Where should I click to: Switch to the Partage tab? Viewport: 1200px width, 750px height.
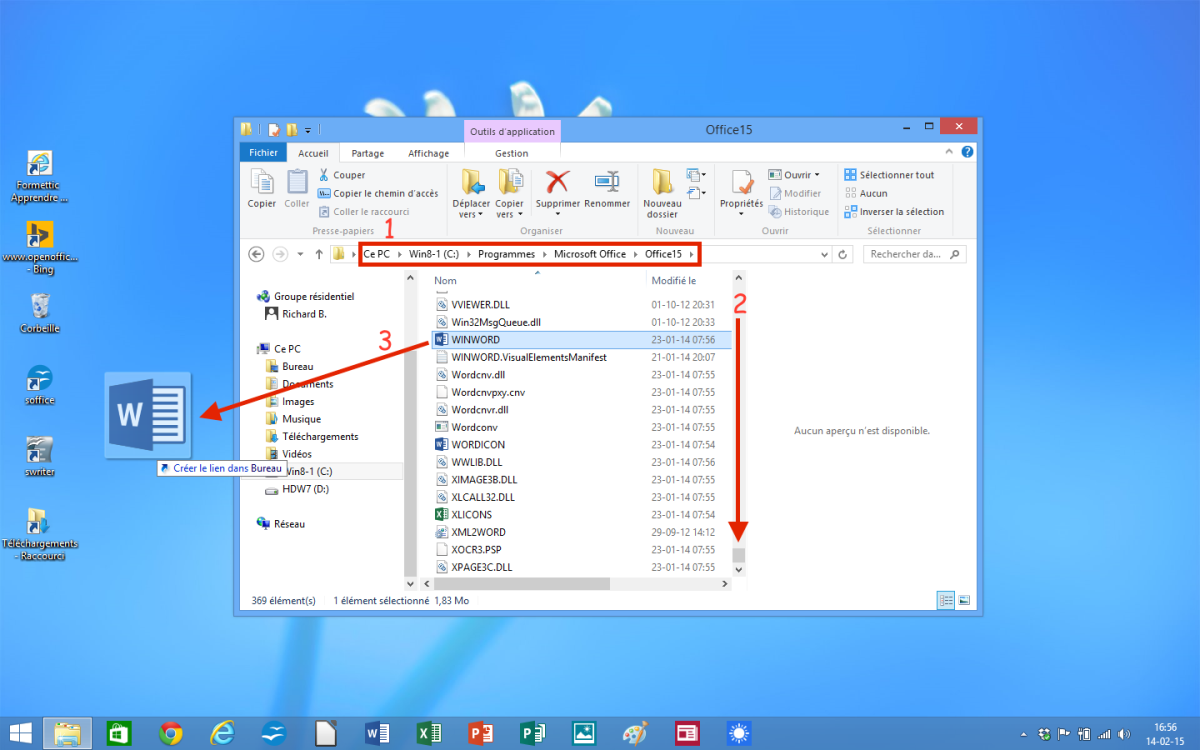pyautogui.click(x=367, y=153)
